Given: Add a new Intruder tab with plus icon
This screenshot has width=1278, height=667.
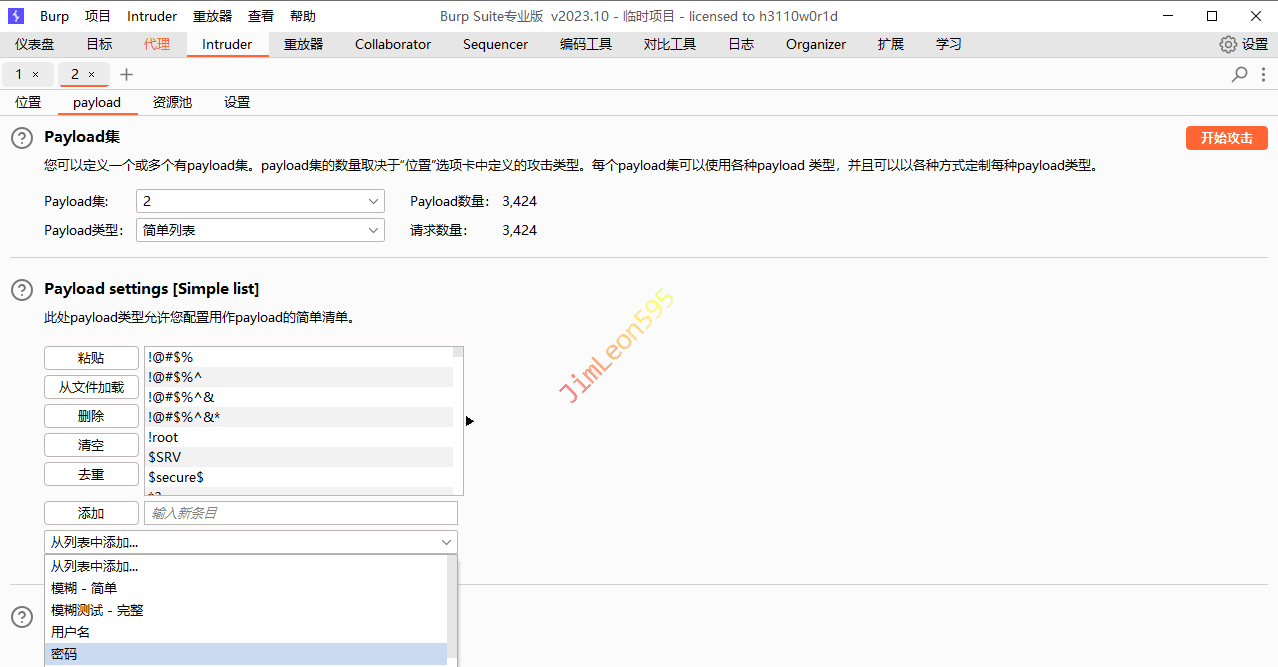Looking at the screenshot, I should (126, 75).
